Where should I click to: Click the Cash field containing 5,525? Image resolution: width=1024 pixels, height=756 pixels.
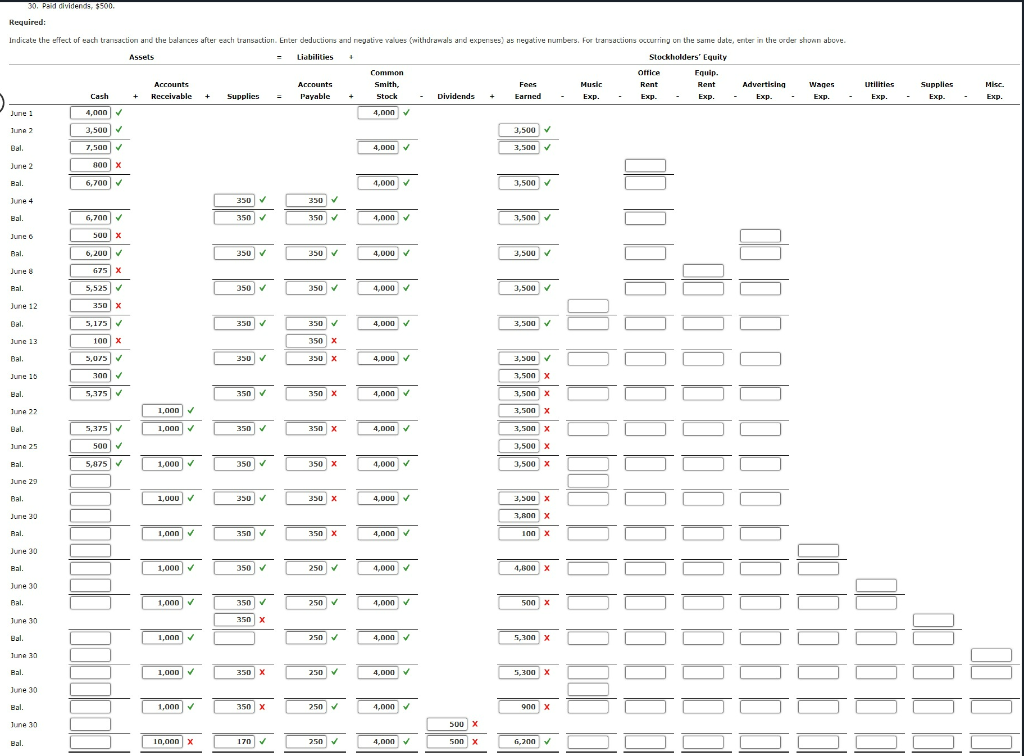click(x=91, y=288)
